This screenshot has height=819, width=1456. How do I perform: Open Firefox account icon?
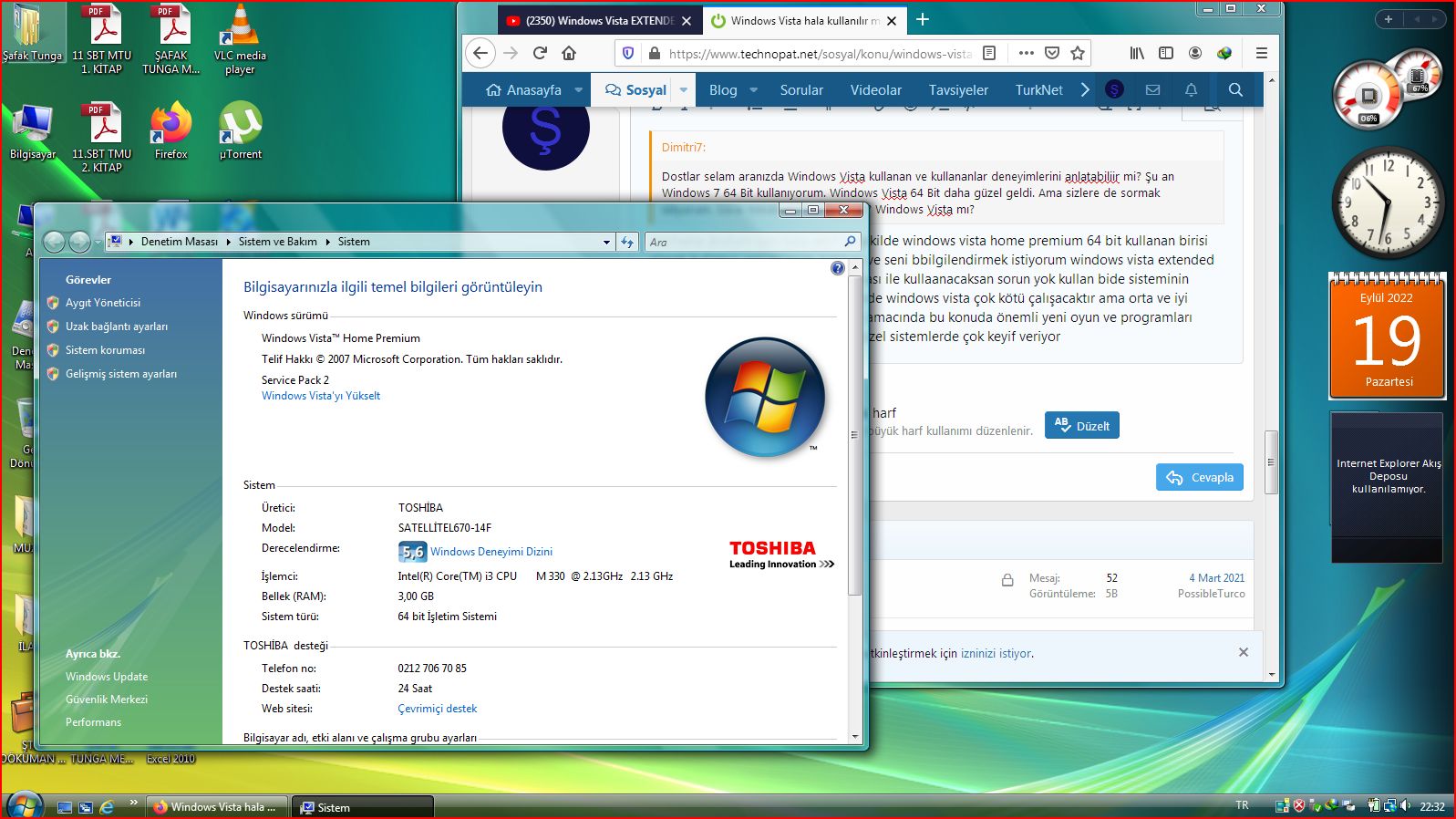pyautogui.click(x=1195, y=54)
